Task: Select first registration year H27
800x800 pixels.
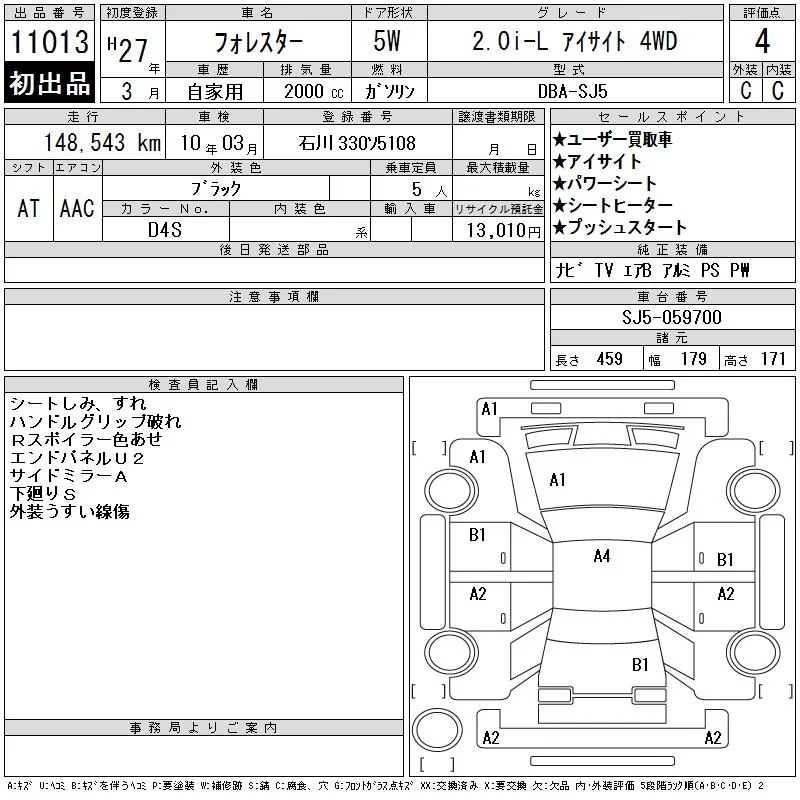Action: [x=128, y=50]
